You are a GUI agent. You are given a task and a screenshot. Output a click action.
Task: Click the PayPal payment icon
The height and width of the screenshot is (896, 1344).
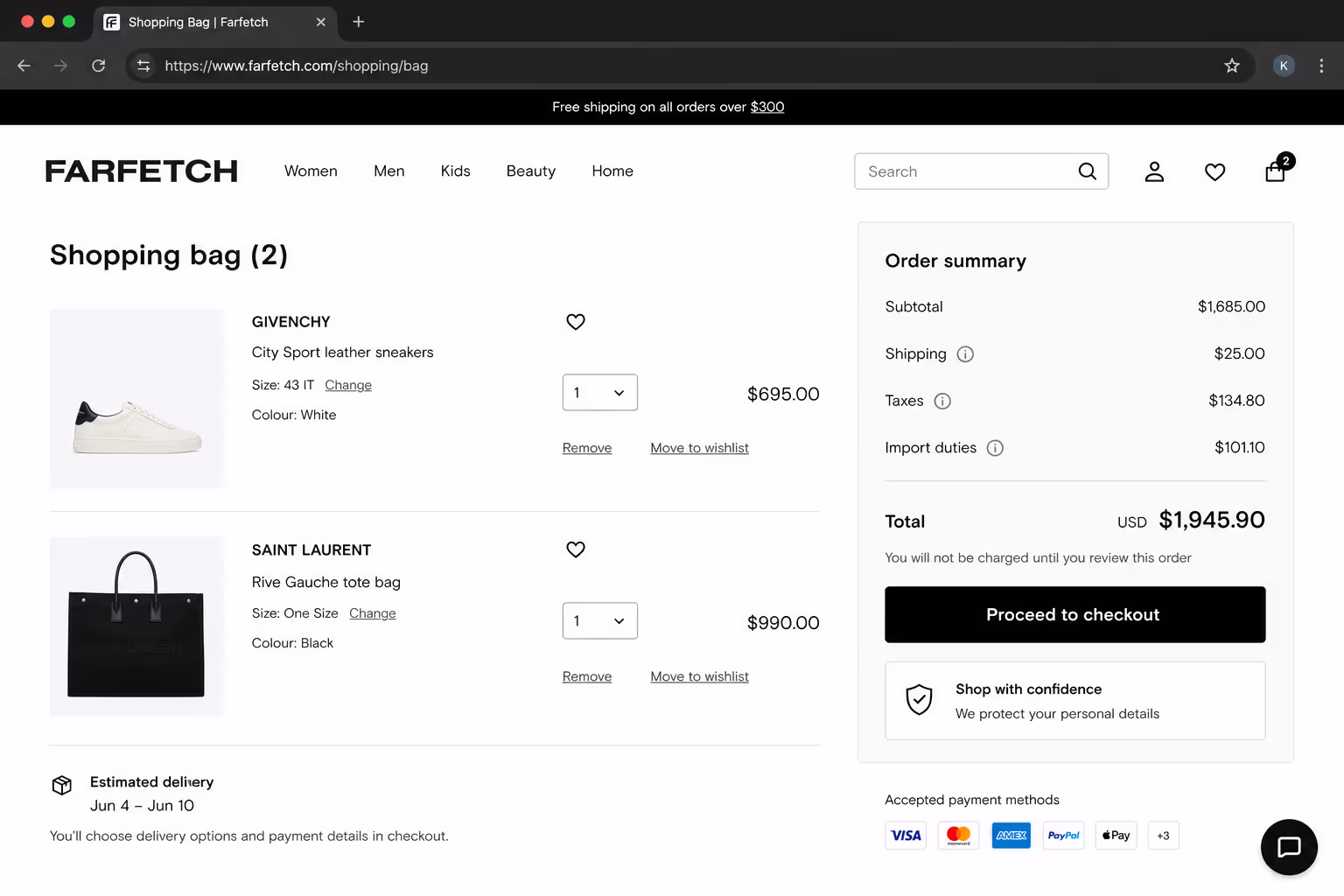[x=1063, y=836]
